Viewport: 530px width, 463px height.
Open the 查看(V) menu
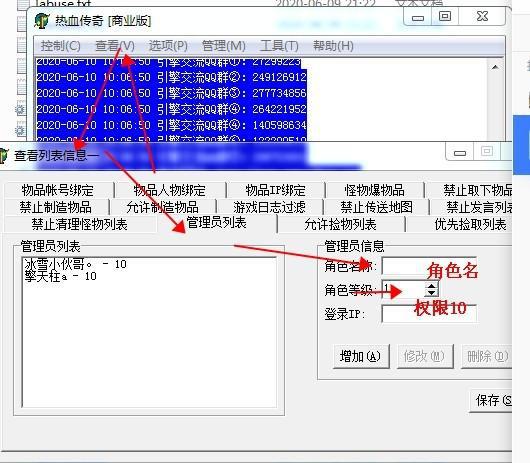coord(115,46)
